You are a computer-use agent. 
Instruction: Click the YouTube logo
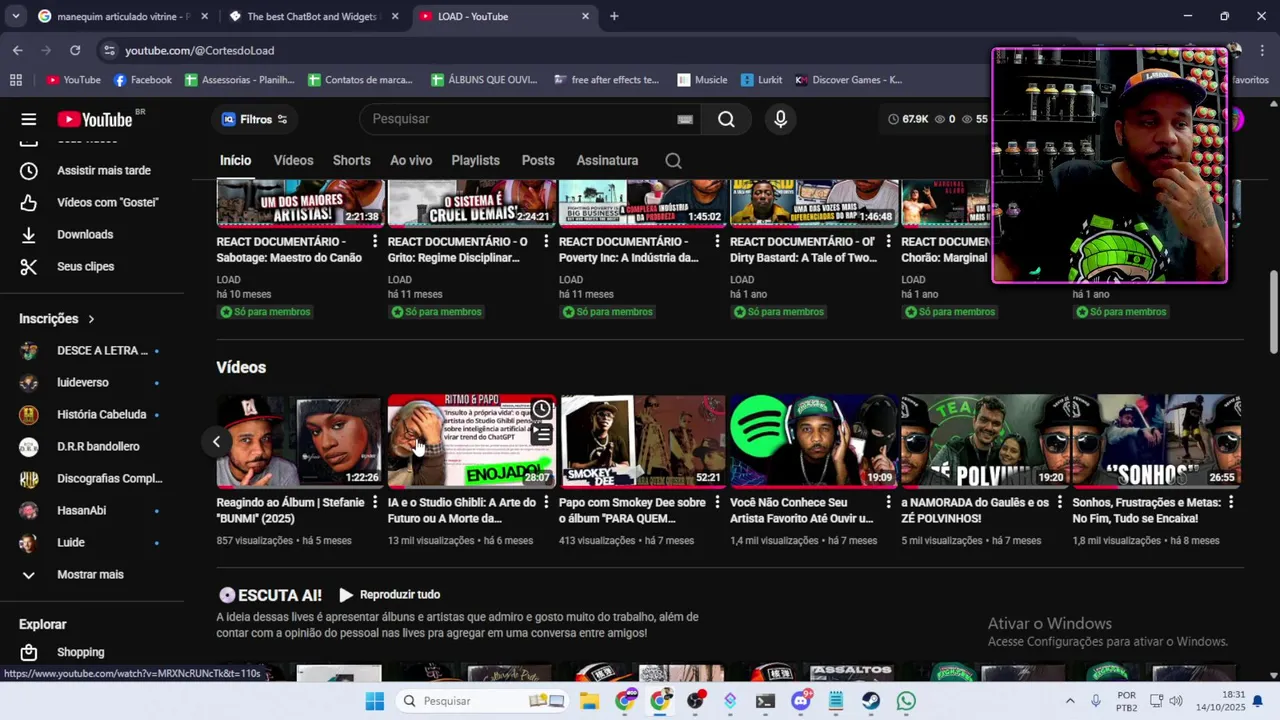[x=95, y=119]
